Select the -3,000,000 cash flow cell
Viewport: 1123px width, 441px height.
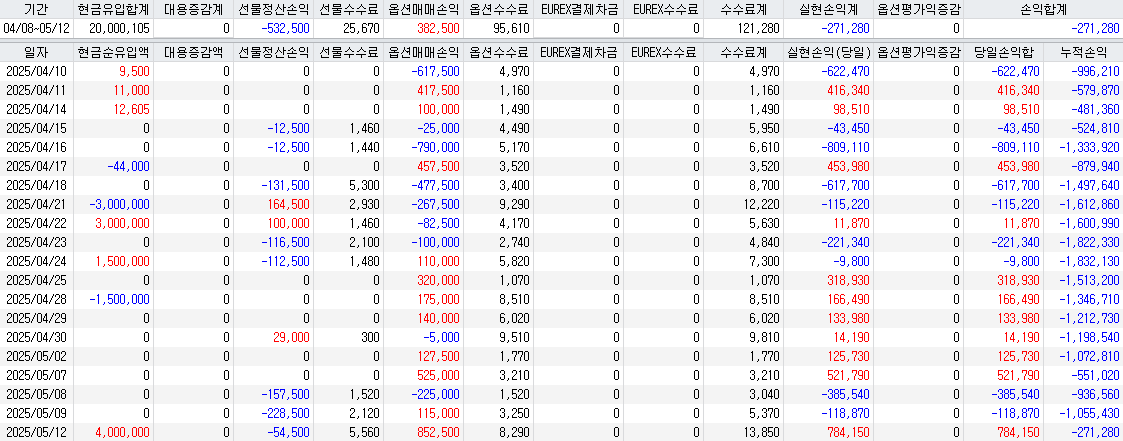pyautogui.click(x=120, y=204)
